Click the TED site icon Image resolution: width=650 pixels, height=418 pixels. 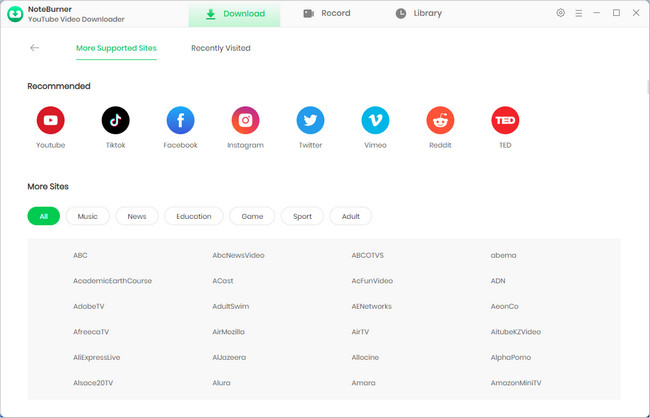(x=505, y=121)
